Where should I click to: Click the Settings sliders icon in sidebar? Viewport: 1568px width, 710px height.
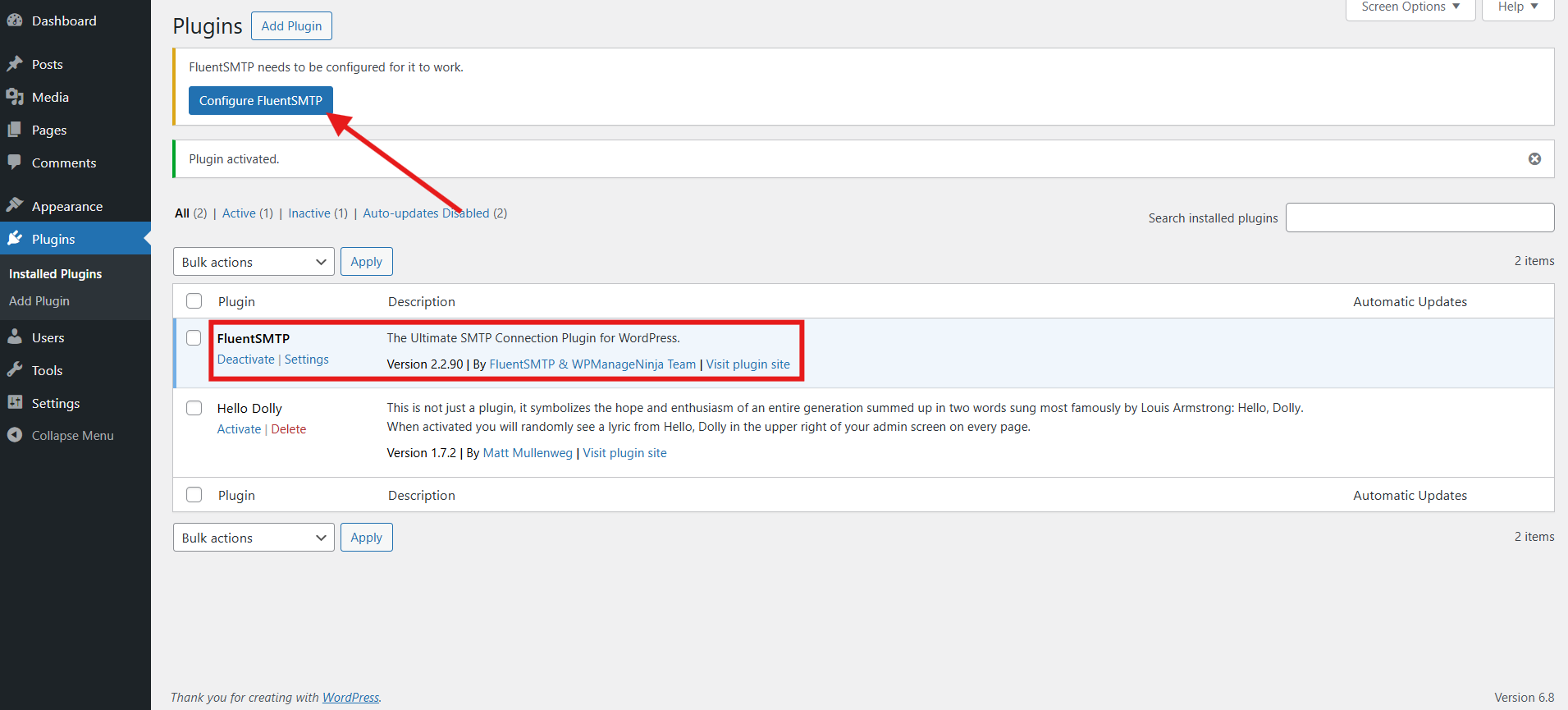point(15,403)
